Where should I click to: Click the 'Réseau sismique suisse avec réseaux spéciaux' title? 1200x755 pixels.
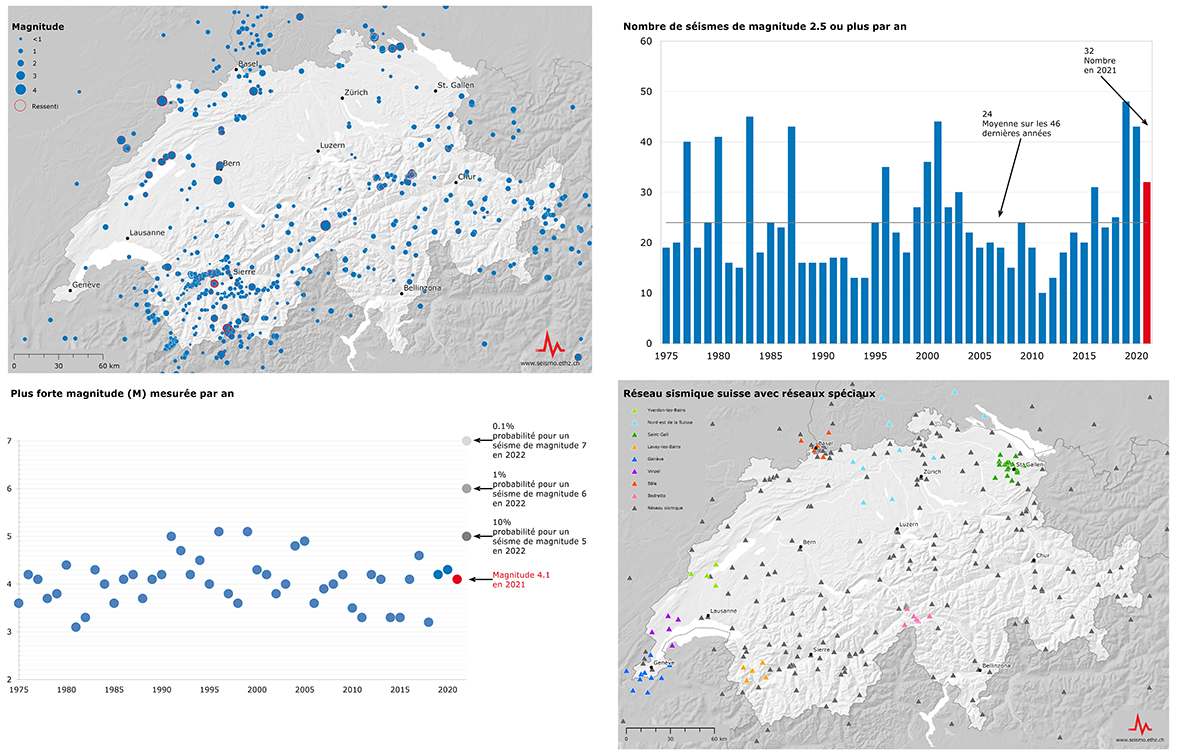coord(749,394)
